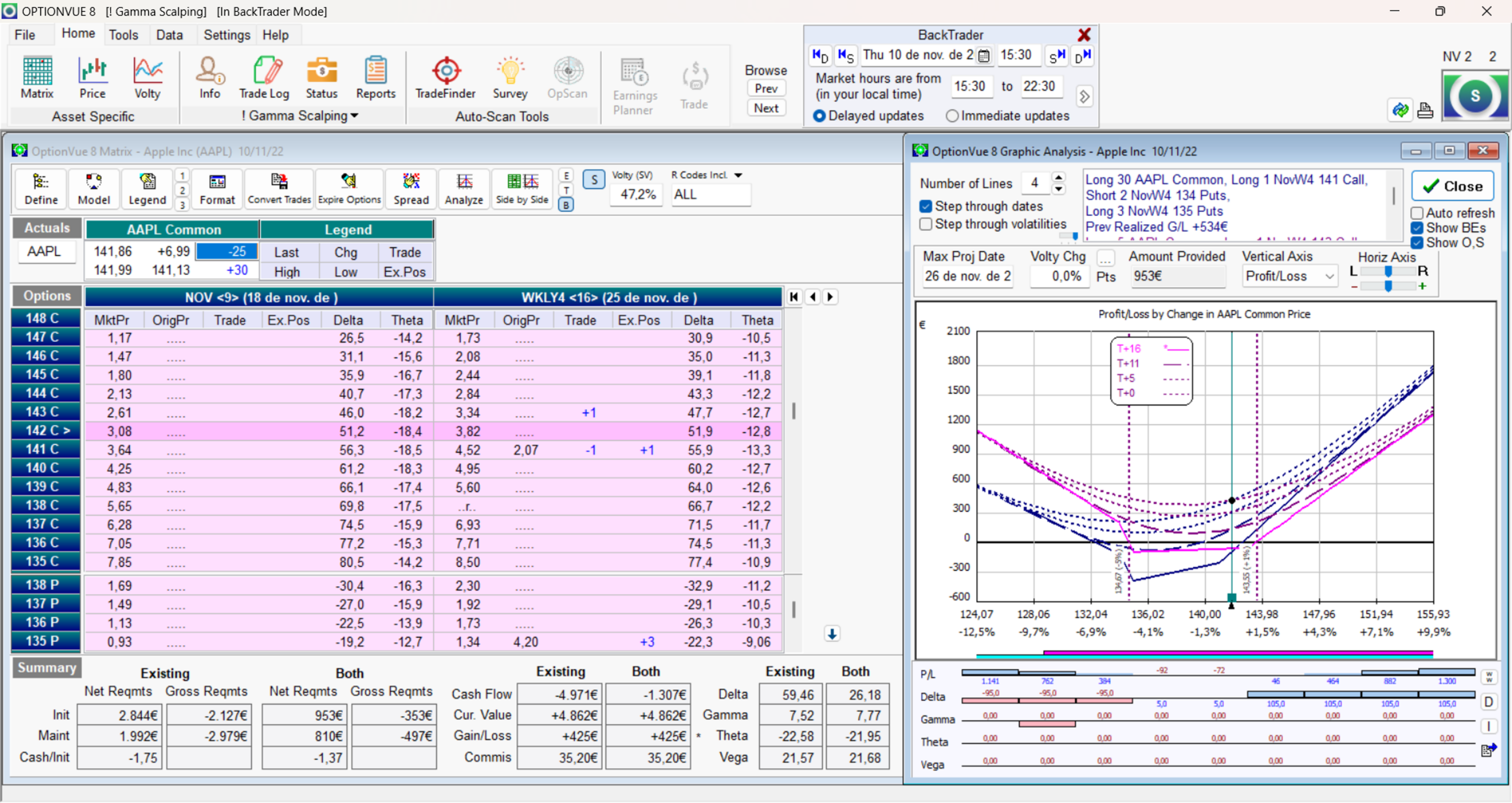The width and height of the screenshot is (1512, 803).
Task: Open the Help menu
Action: tap(275, 35)
